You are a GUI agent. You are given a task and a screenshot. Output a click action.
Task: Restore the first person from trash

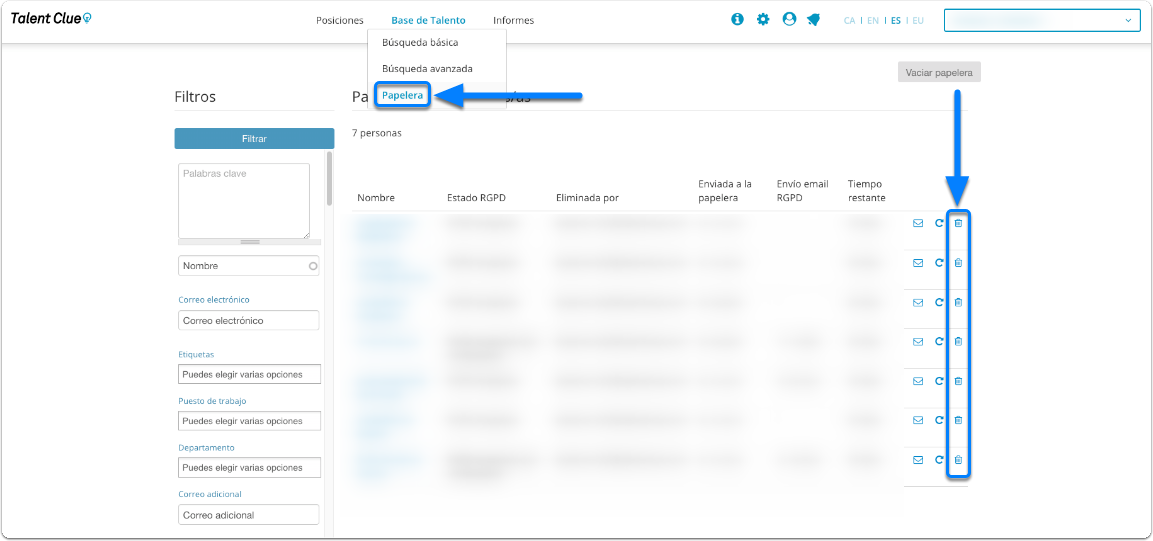(x=939, y=223)
